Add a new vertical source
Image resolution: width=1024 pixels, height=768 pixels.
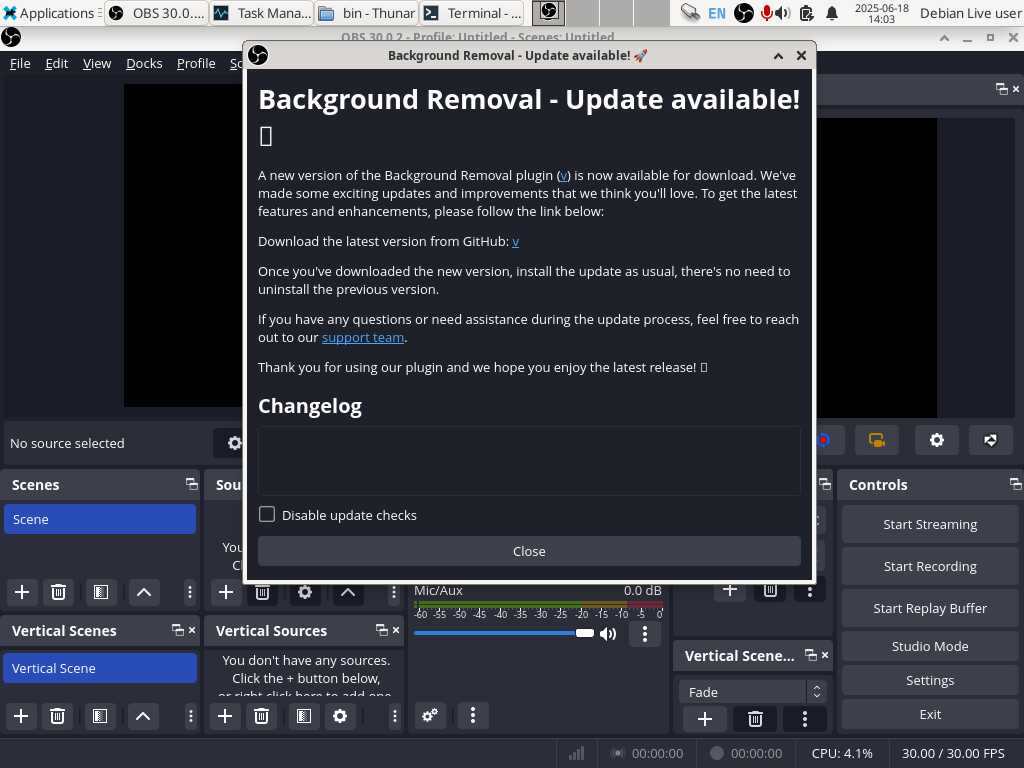(225, 716)
